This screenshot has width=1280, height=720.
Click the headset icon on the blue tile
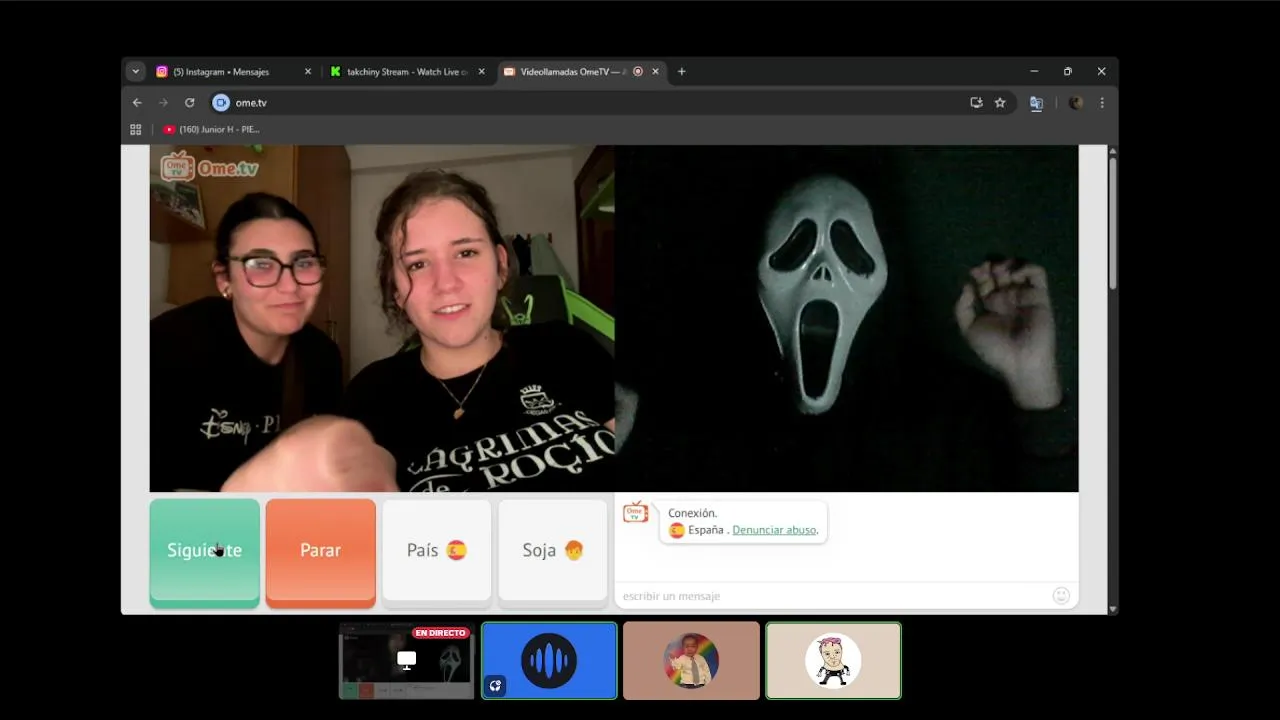[x=495, y=686]
